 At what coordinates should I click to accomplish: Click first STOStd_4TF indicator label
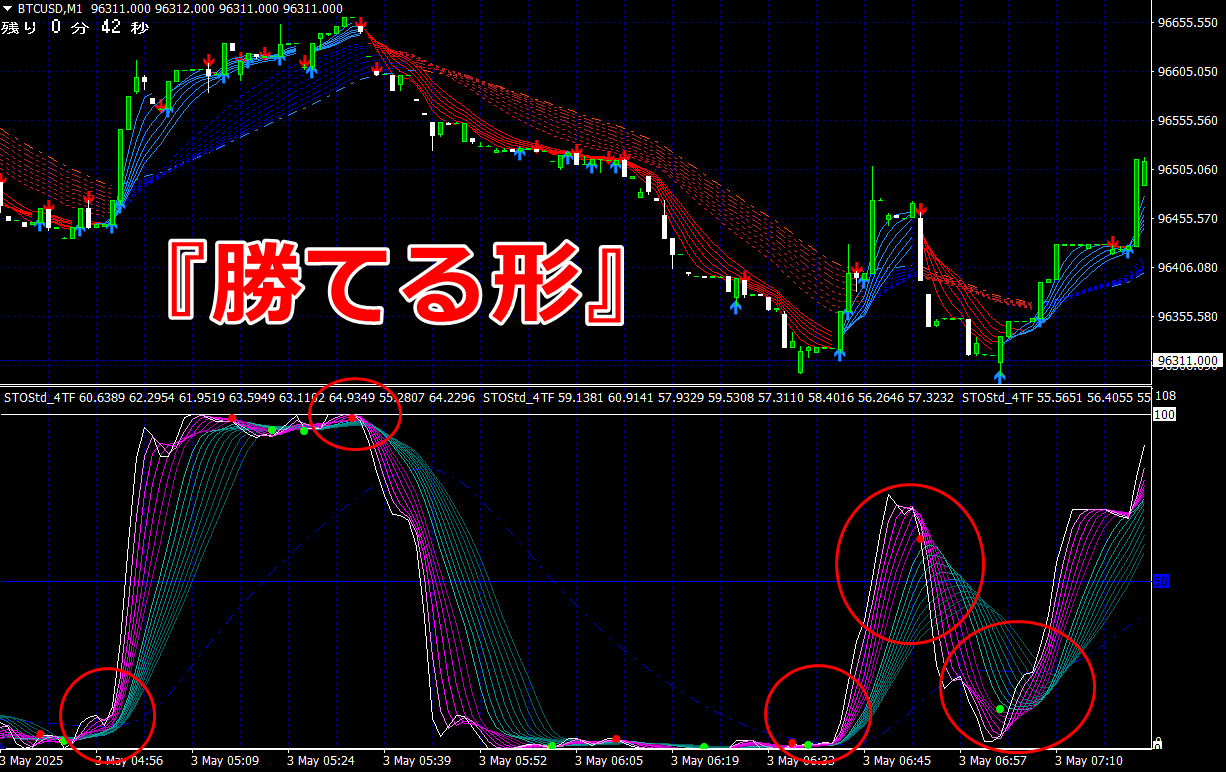pyautogui.click(x=38, y=398)
